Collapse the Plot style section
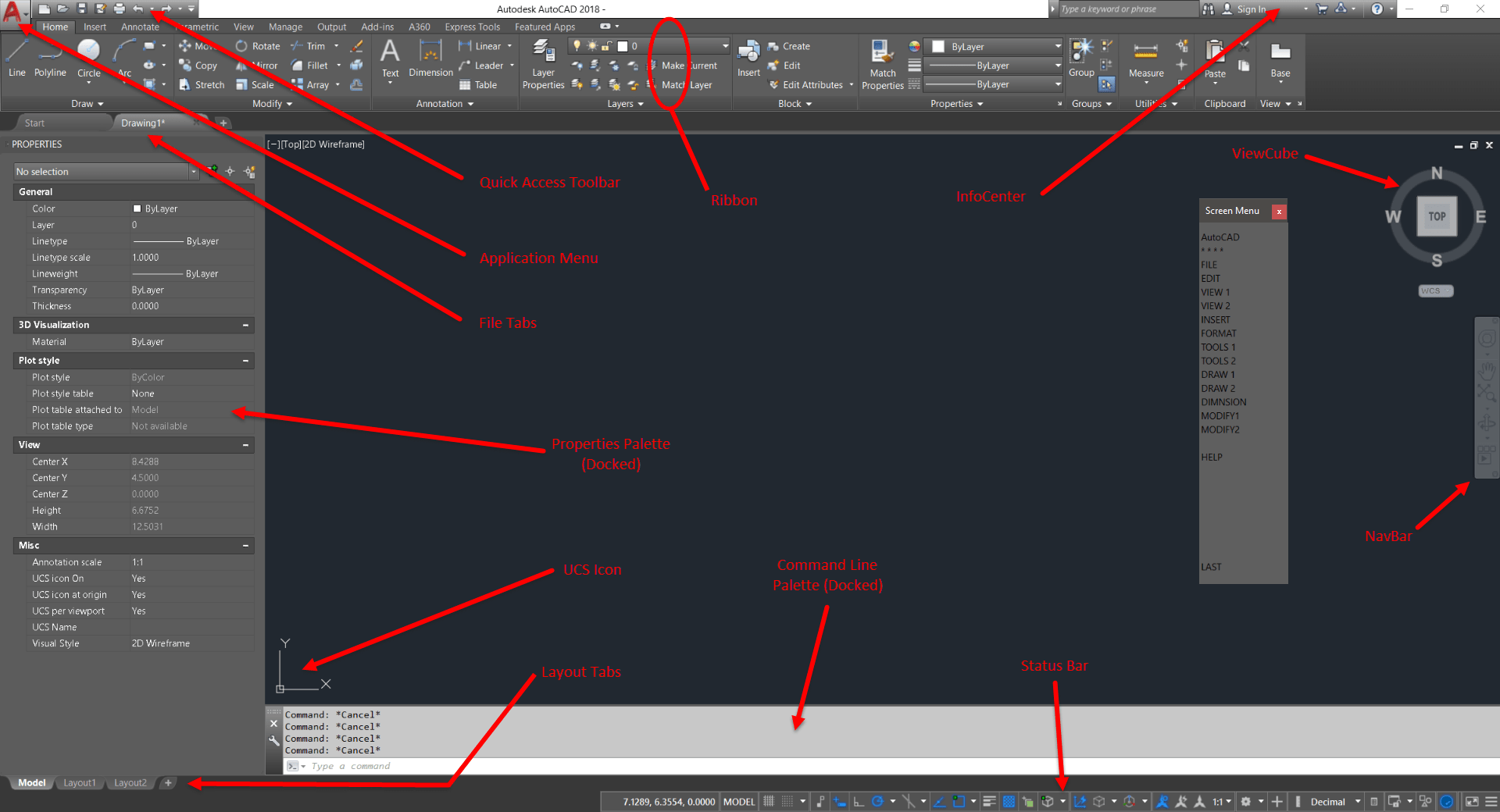1500x812 pixels. [x=245, y=361]
